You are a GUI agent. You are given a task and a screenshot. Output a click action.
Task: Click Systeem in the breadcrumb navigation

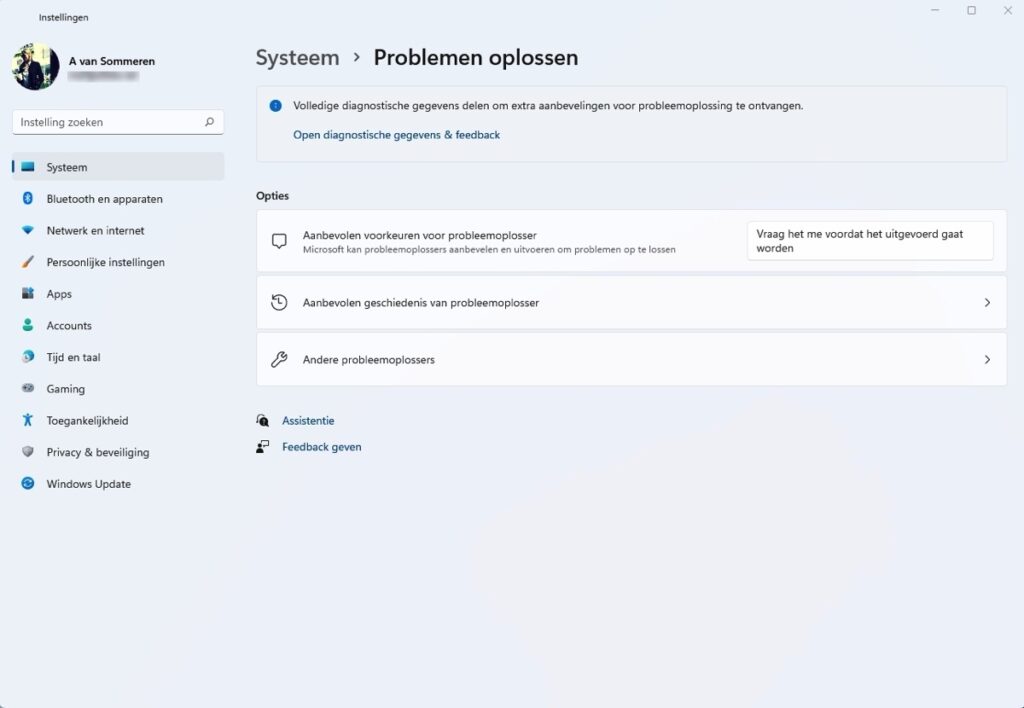point(297,58)
